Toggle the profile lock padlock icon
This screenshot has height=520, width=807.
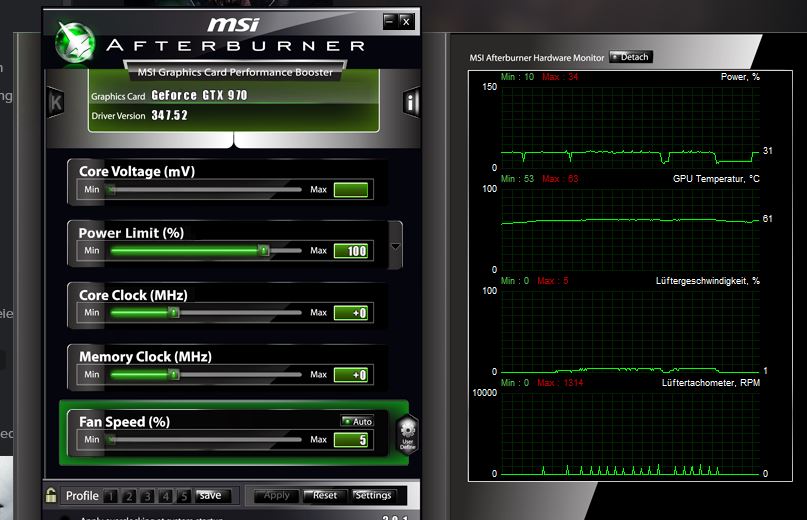51,495
